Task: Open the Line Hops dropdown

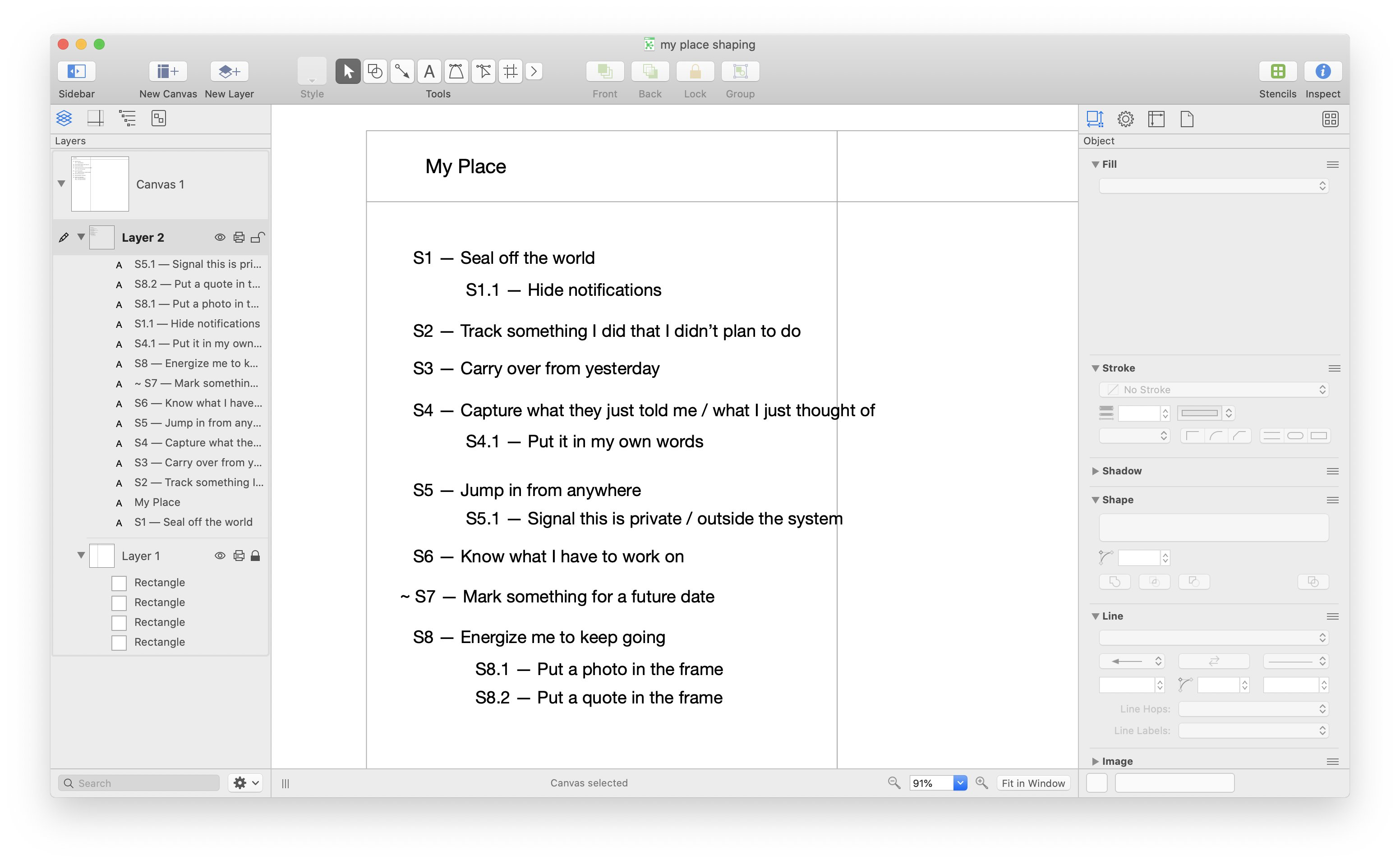Action: (x=1253, y=708)
